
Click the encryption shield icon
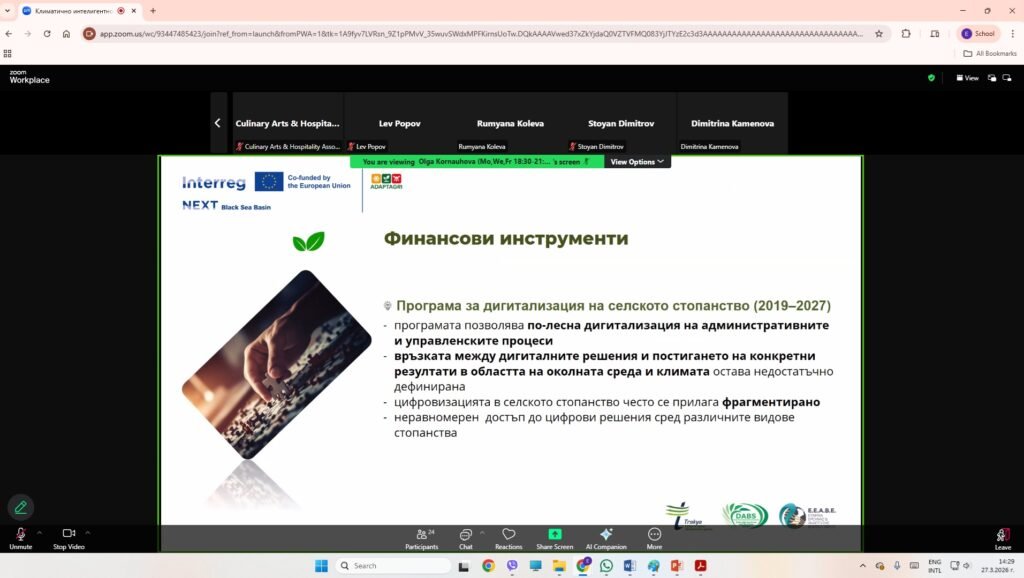coord(931,77)
